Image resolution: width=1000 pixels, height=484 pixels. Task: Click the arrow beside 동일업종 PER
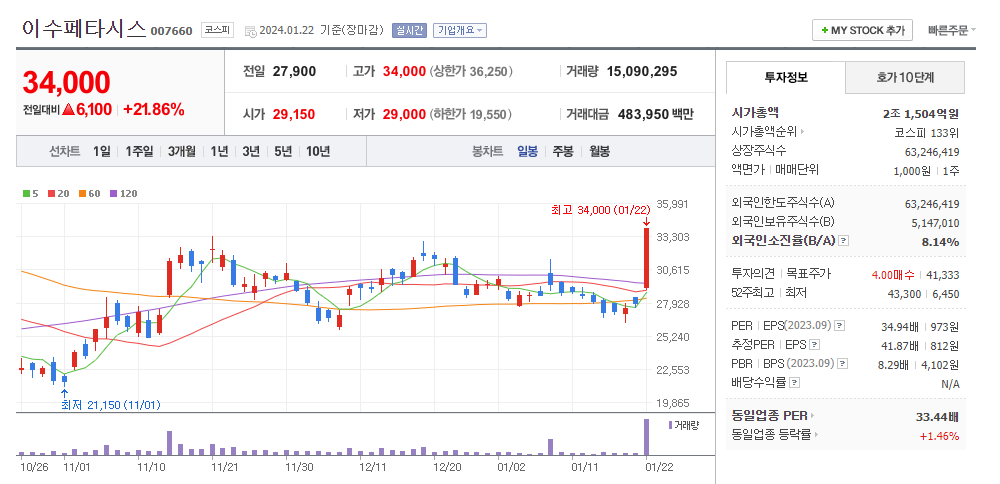tap(812, 416)
